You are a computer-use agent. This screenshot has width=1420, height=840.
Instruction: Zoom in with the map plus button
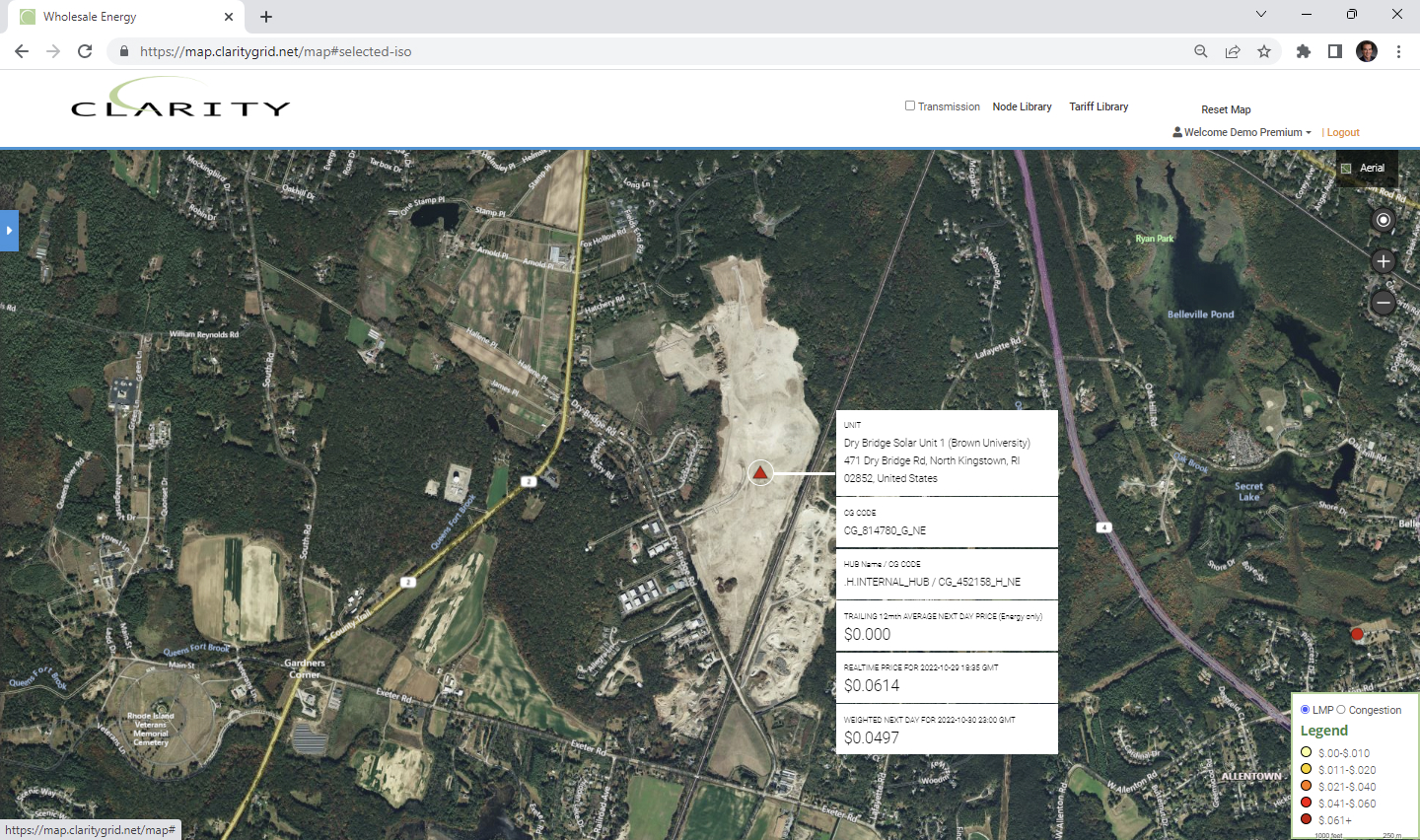[1384, 261]
